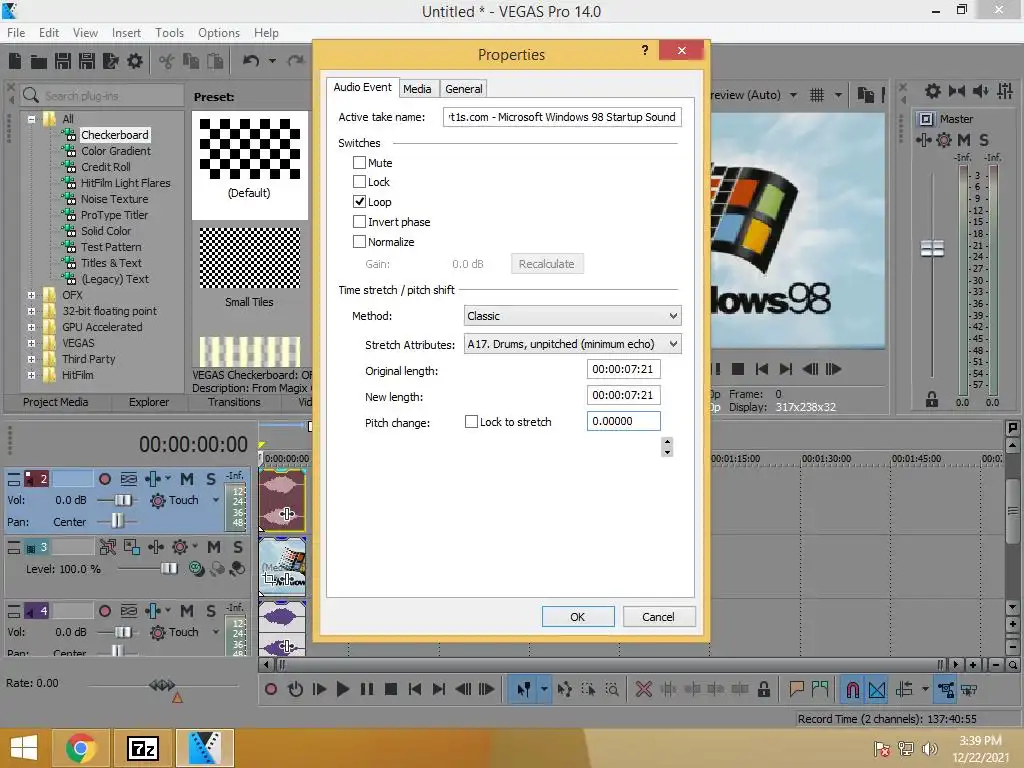This screenshot has height=768, width=1024.
Task: Toggle Solo on audio track 4
Action: [211, 611]
